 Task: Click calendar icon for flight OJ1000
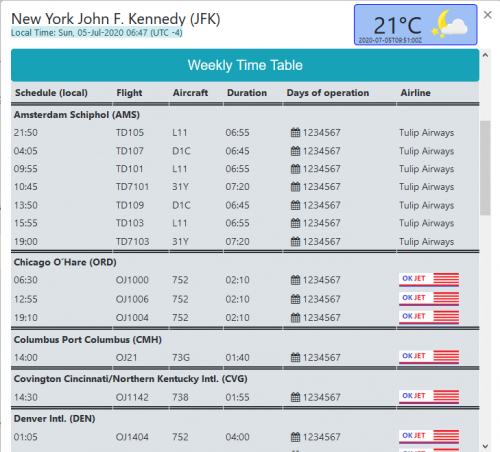[295, 280]
